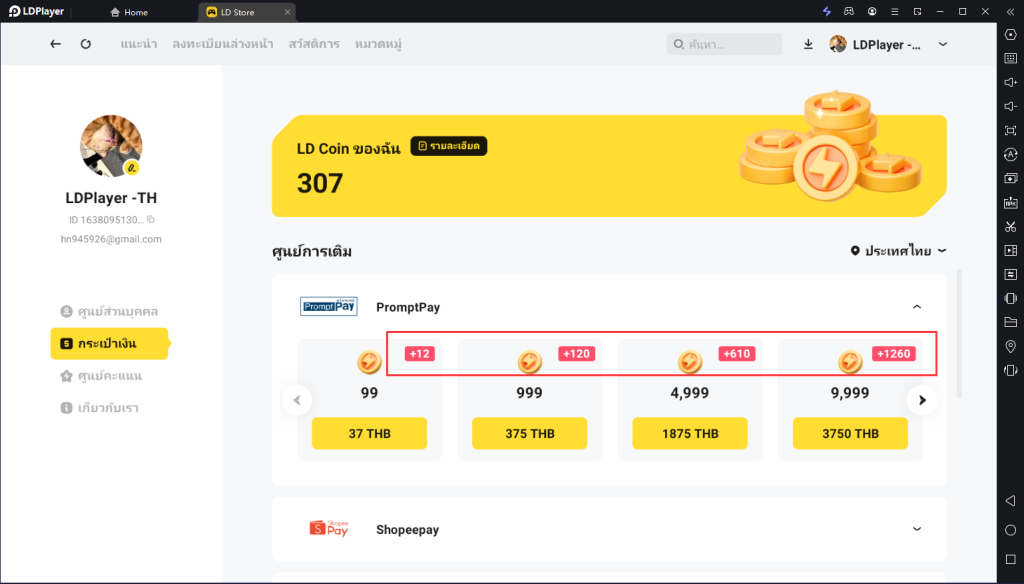Enter fullscreen mode from side toolbar
The width and height of the screenshot is (1024, 584).
pyautogui.click(x=1010, y=131)
